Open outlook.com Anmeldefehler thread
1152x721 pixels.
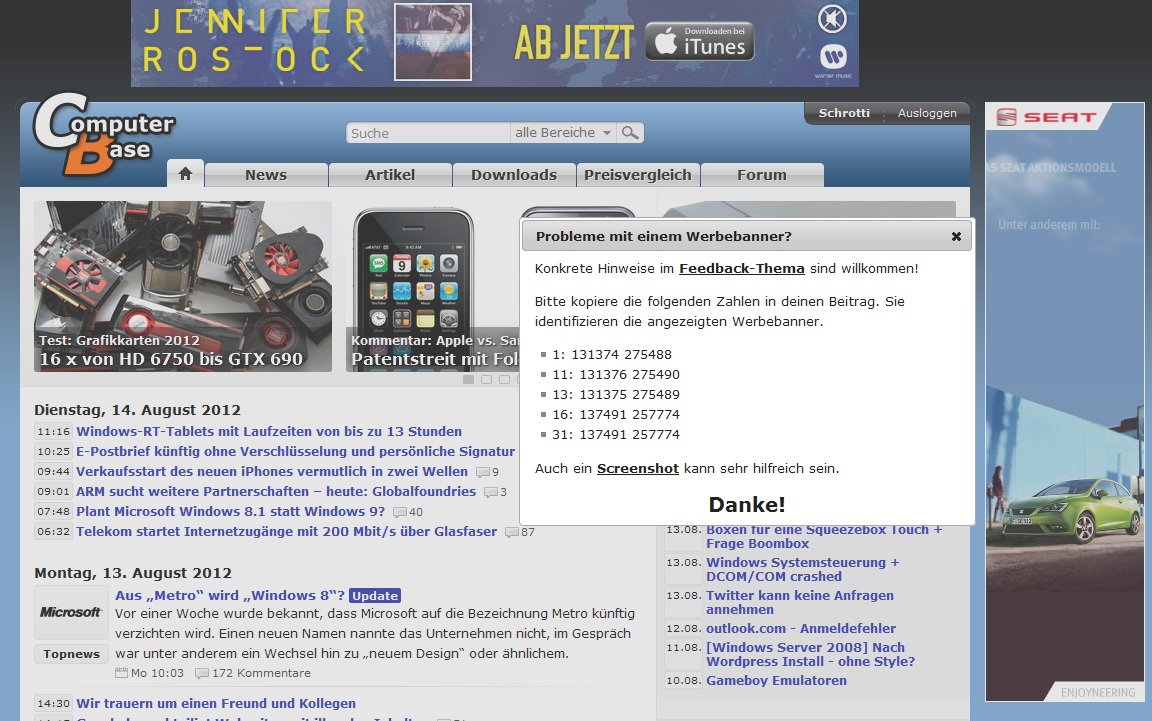[801, 628]
